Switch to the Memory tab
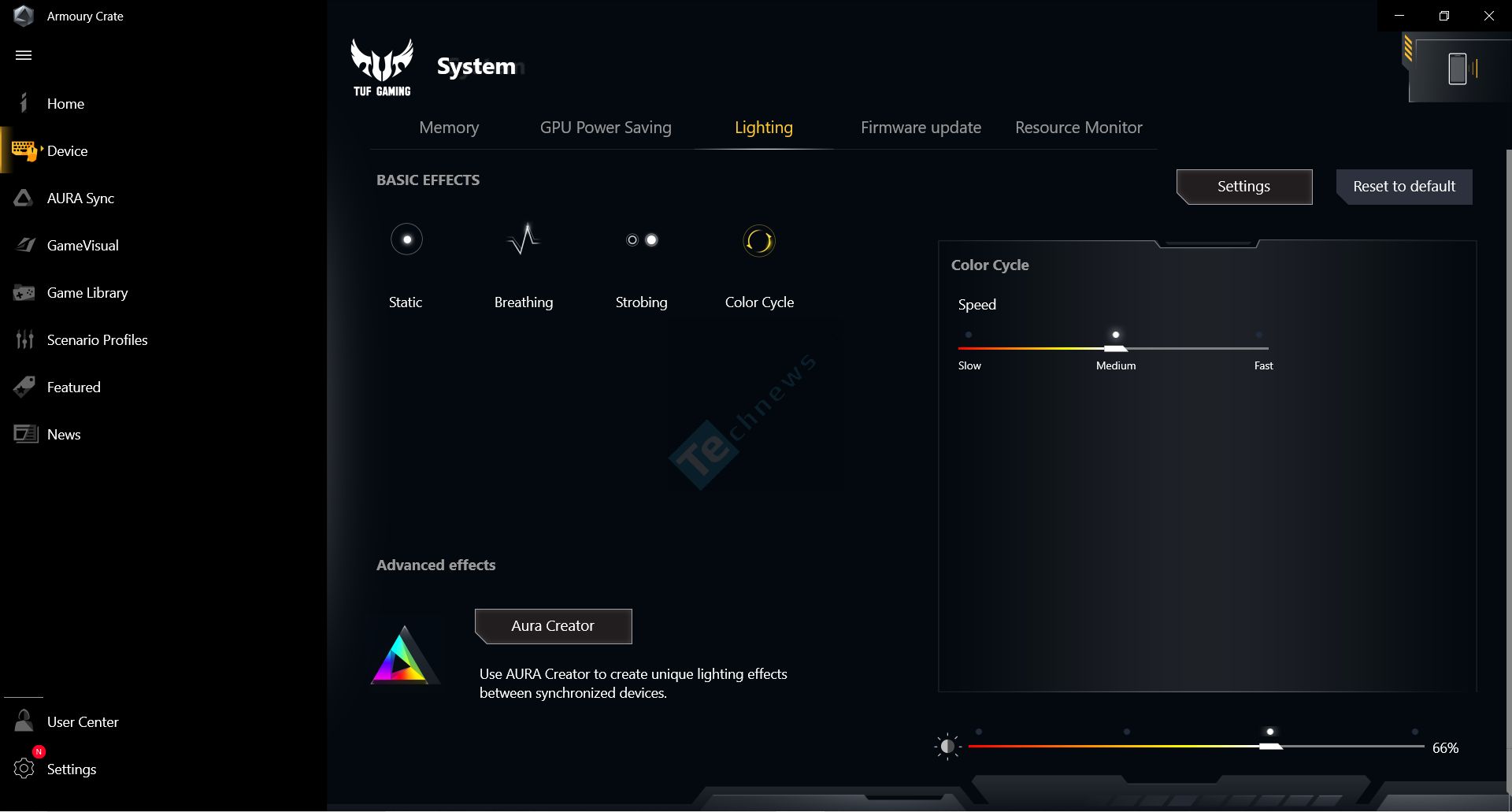Screen dimensions: 1512x812 pyautogui.click(x=449, y=128)
